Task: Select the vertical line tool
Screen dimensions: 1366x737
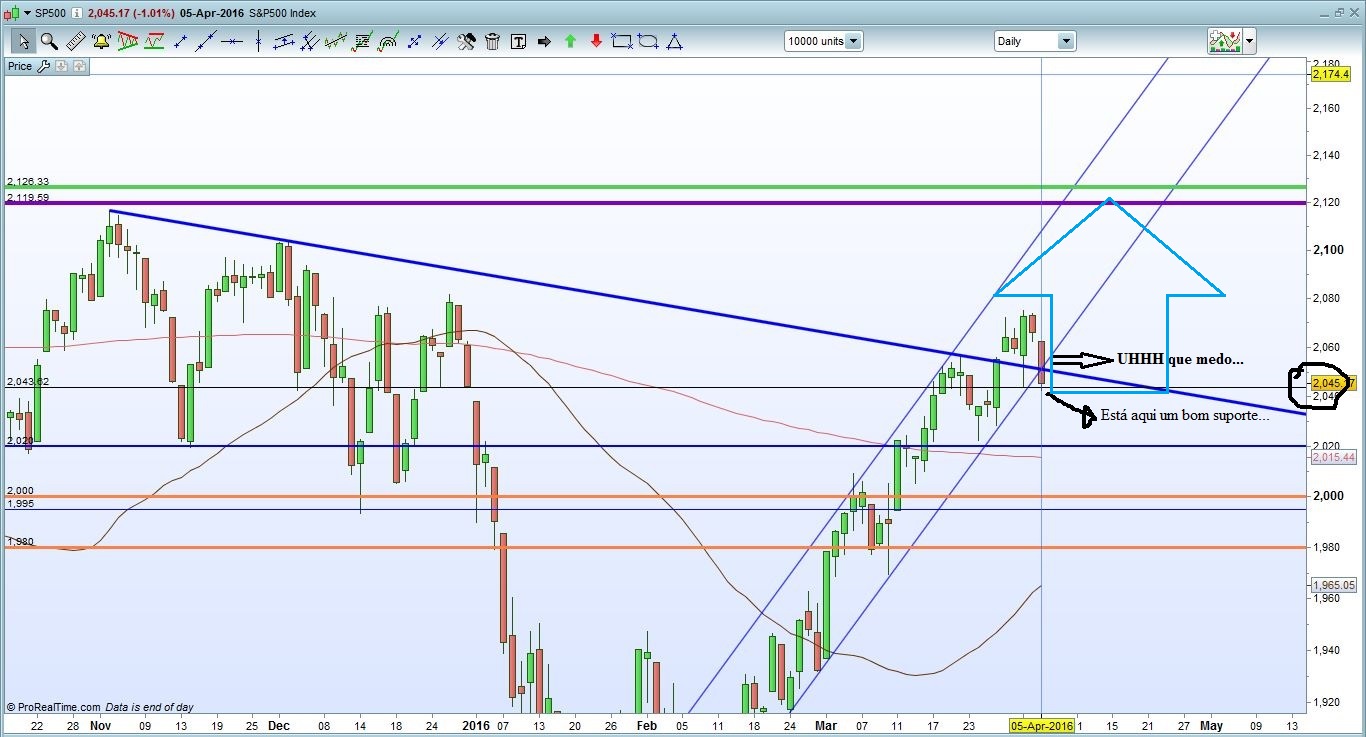Action: coord(258,41)
